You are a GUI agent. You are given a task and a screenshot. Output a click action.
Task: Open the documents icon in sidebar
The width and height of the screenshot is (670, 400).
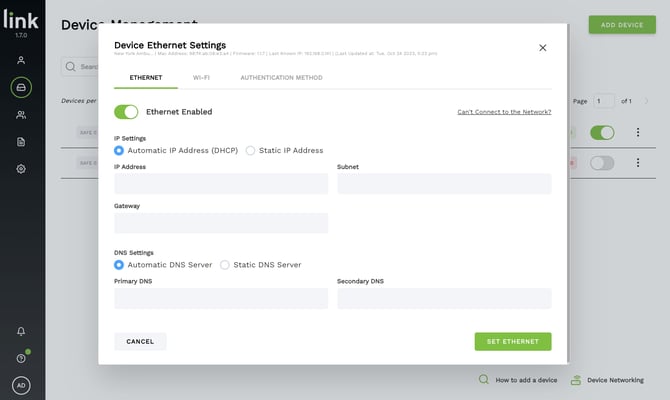(21, 142)
